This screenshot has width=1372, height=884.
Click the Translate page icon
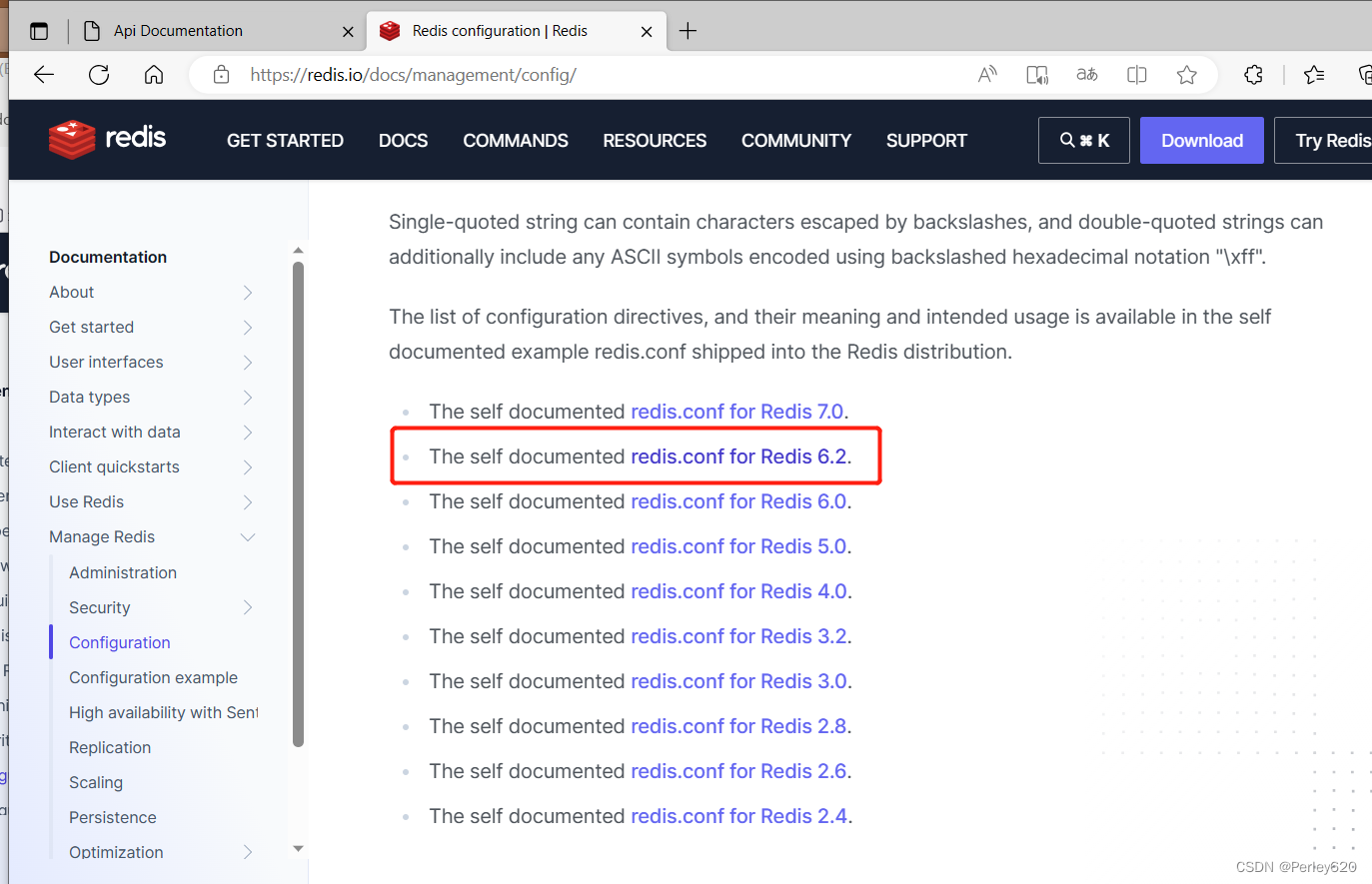point(1087,75)
